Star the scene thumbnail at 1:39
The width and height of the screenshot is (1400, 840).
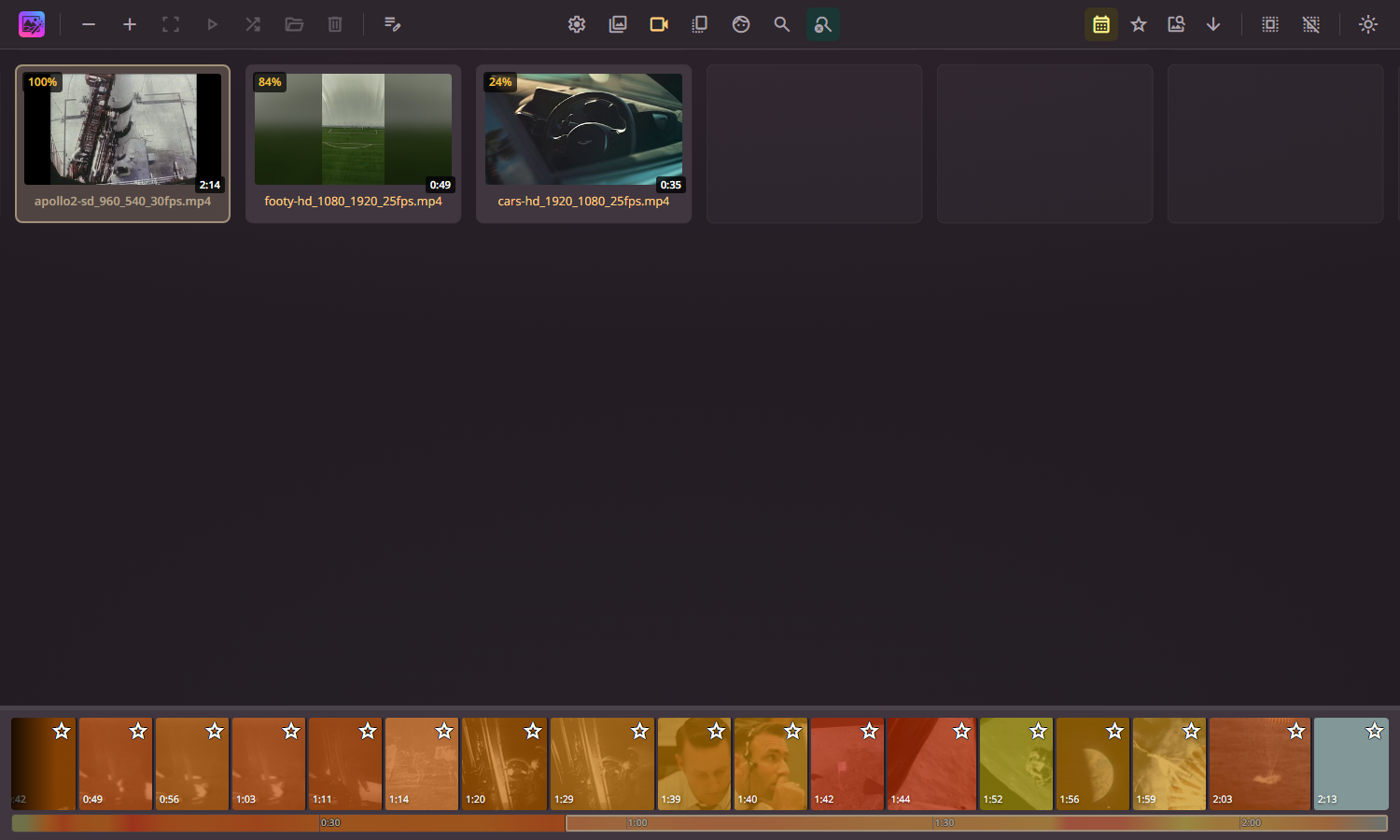tap(716, 732)
